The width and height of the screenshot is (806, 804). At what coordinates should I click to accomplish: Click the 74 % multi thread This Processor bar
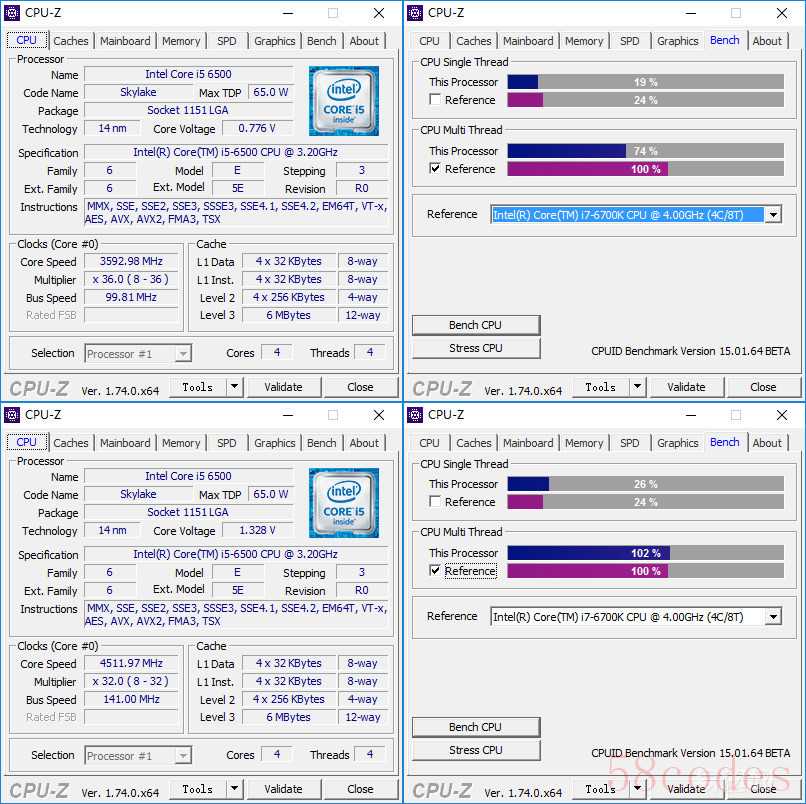coord(646,151)
